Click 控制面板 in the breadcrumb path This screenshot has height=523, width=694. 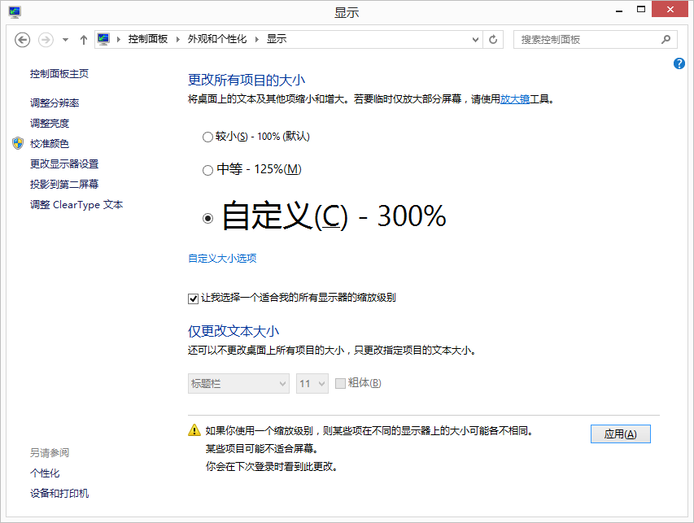(x=149, y=40)
